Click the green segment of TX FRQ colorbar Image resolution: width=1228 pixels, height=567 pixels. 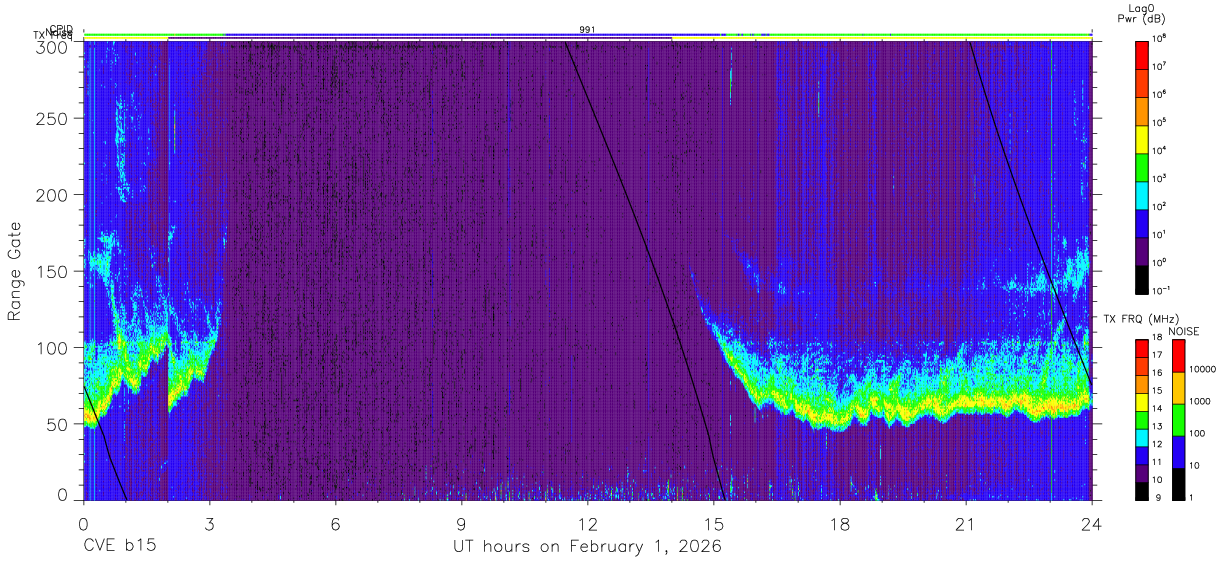tap(1142, 419)
